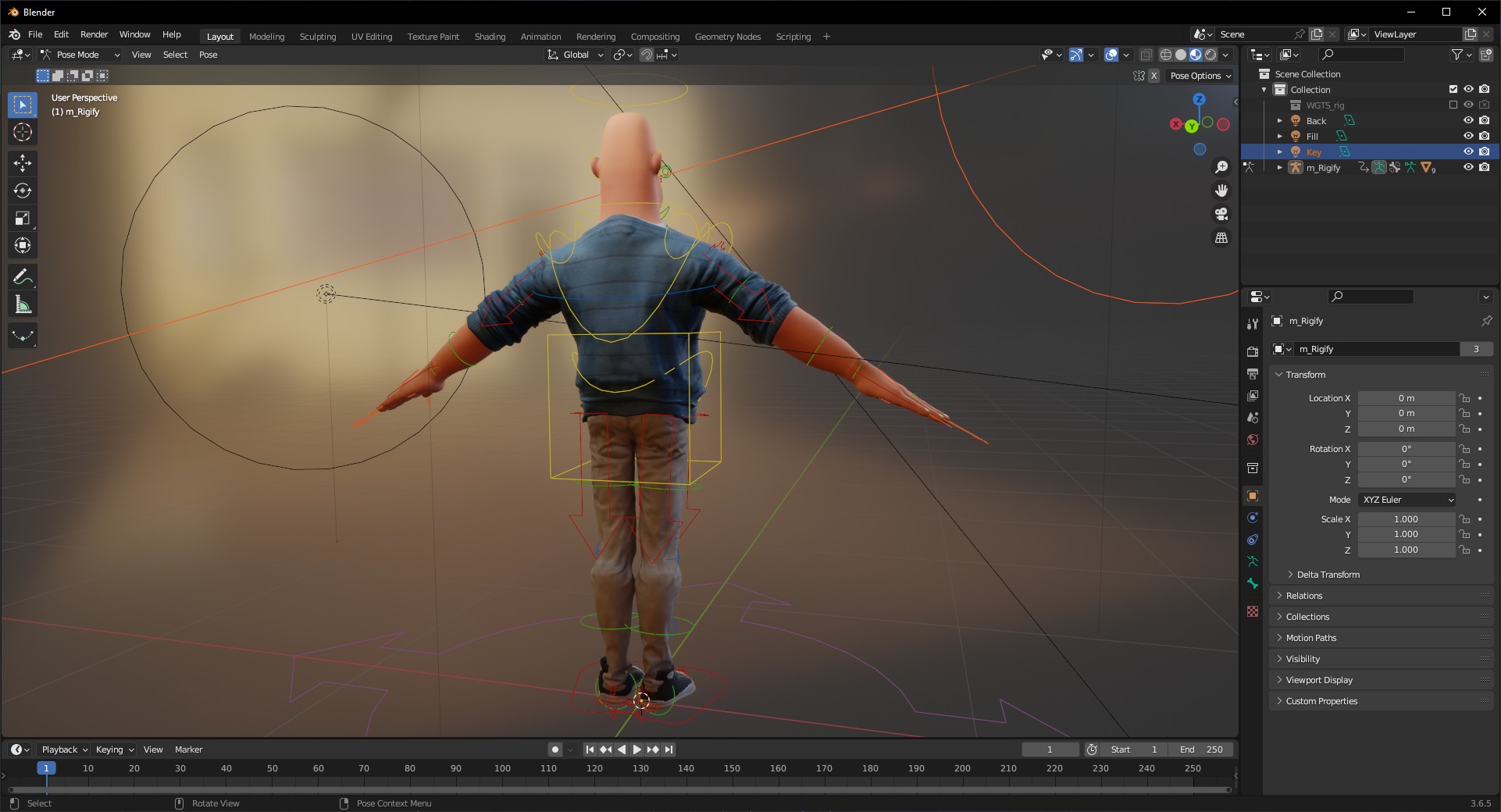Open the World properties tab
Image resolution: width=1501 pixels, height=812 pixels.
point(1253,439)
